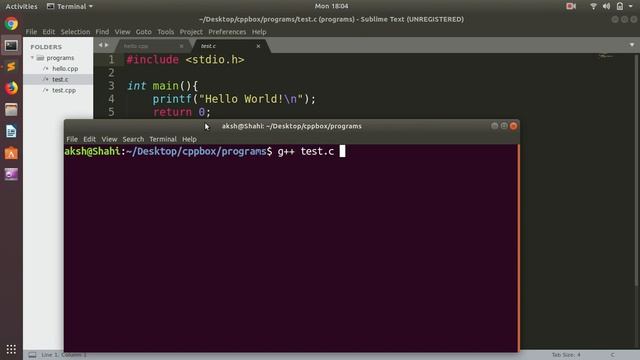The width and height of the screenshot is (640, 360).
Task: Click the printf line in the editor
Action: click(x=234, y=99)
